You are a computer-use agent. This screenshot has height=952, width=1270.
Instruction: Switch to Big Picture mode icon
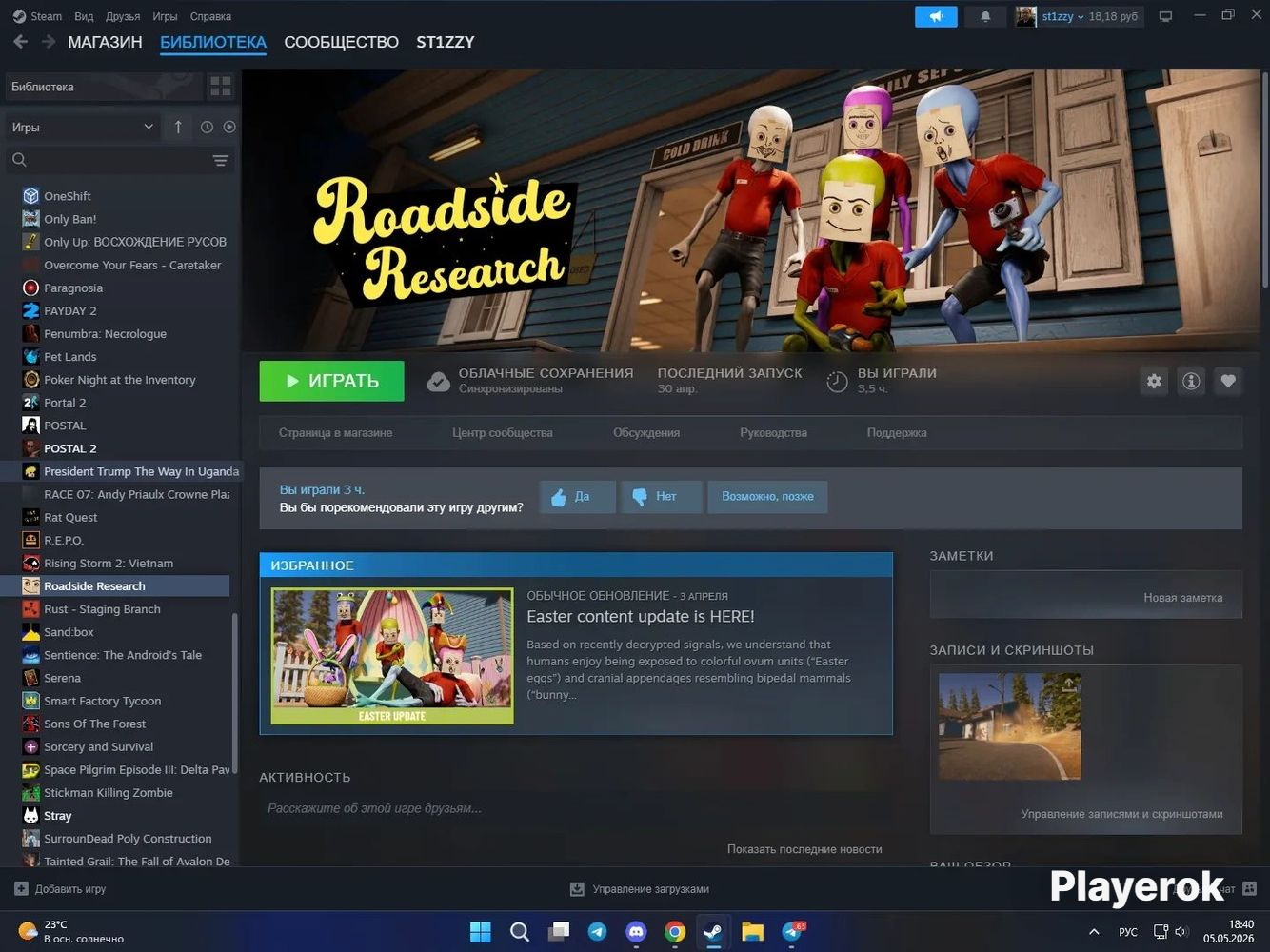coord(1165,16)
